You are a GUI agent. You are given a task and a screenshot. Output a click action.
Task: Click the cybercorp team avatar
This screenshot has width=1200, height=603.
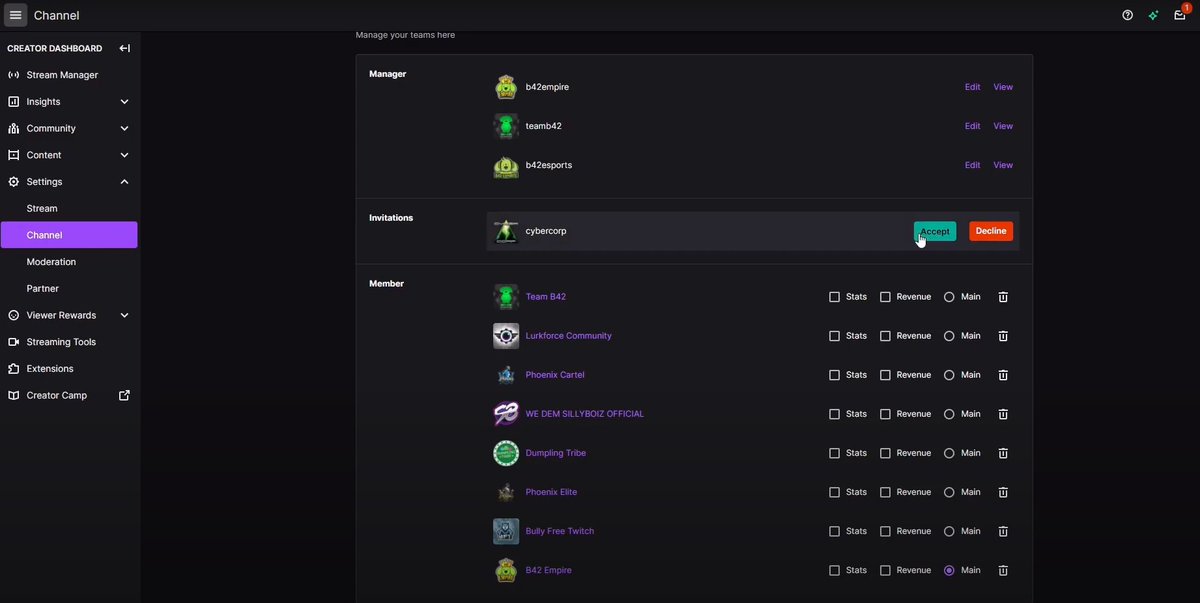point(506,231)
